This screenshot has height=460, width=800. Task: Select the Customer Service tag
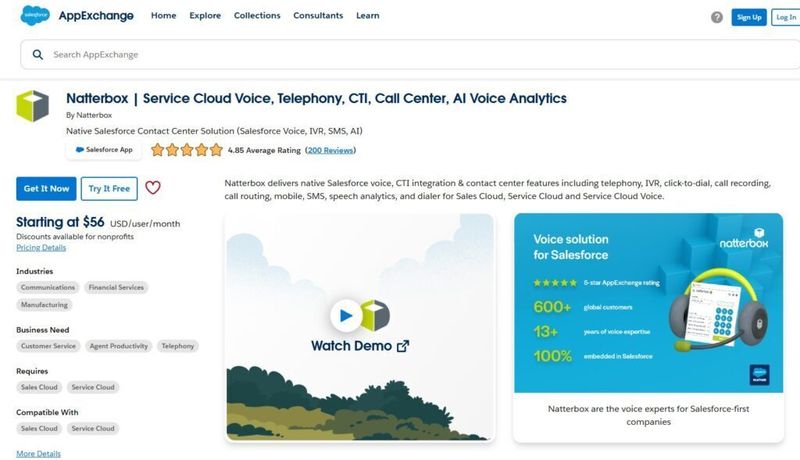point(48,346)
